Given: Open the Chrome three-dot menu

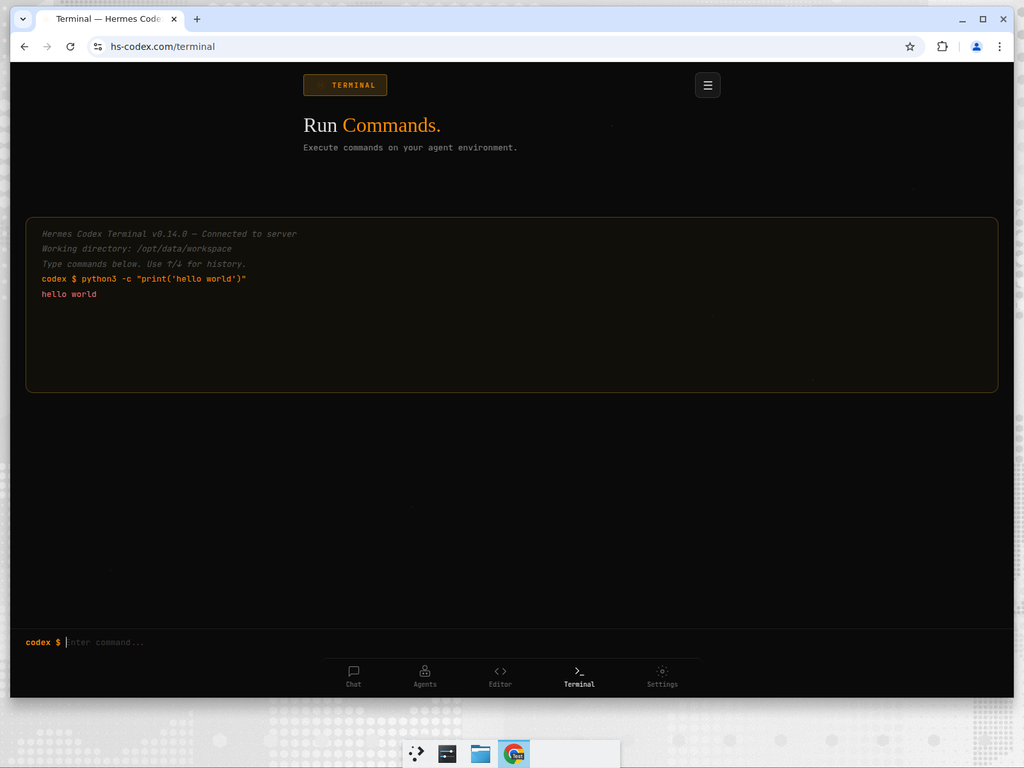Looking at the screenshot, I should 999,46.
